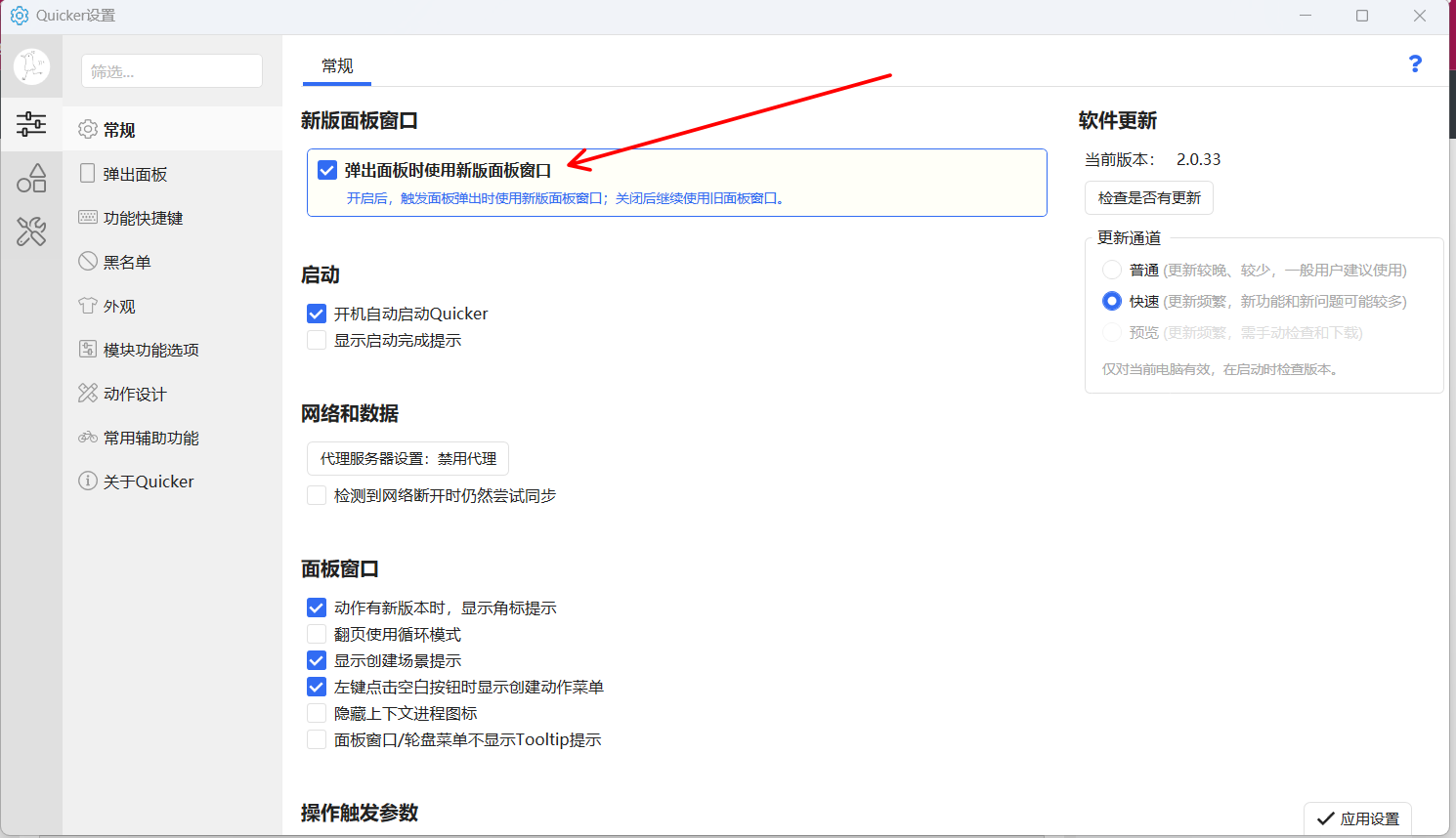The image size is (1456, 838).
Task: Click the bike icon beside 常用辅助功能
Action: tap(88, 438)
